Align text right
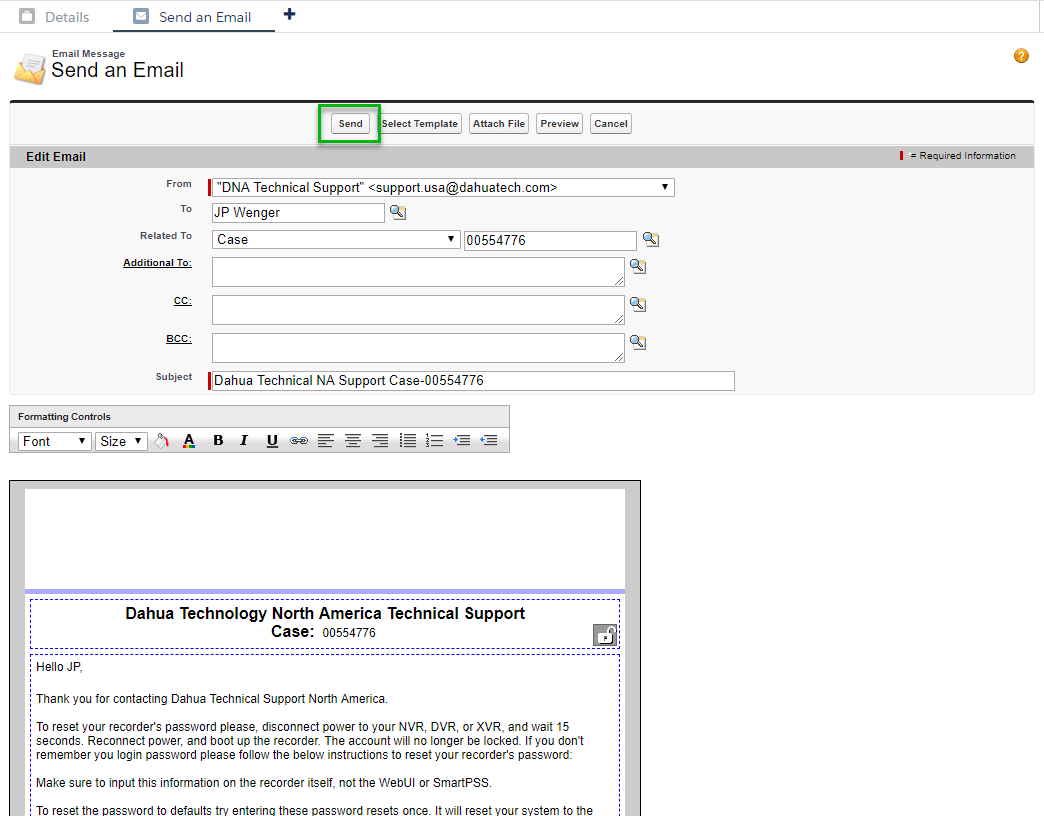Image resolution: width=1044 pixels, height=816 pixels. tap(380, 441)
